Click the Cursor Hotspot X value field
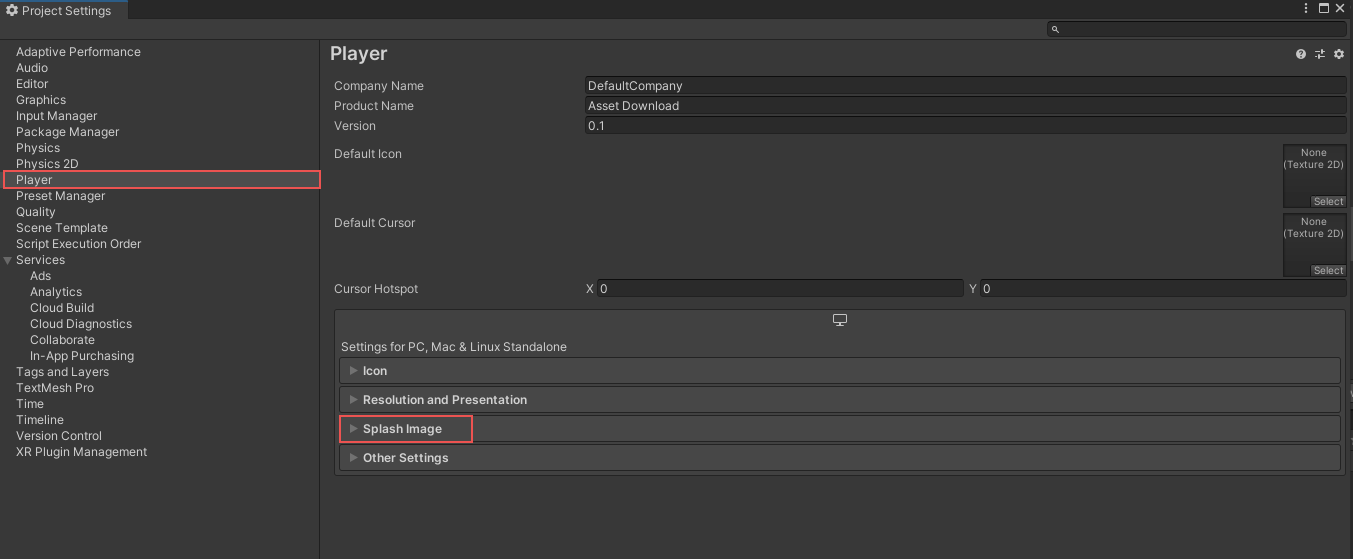 coord(780,289)
